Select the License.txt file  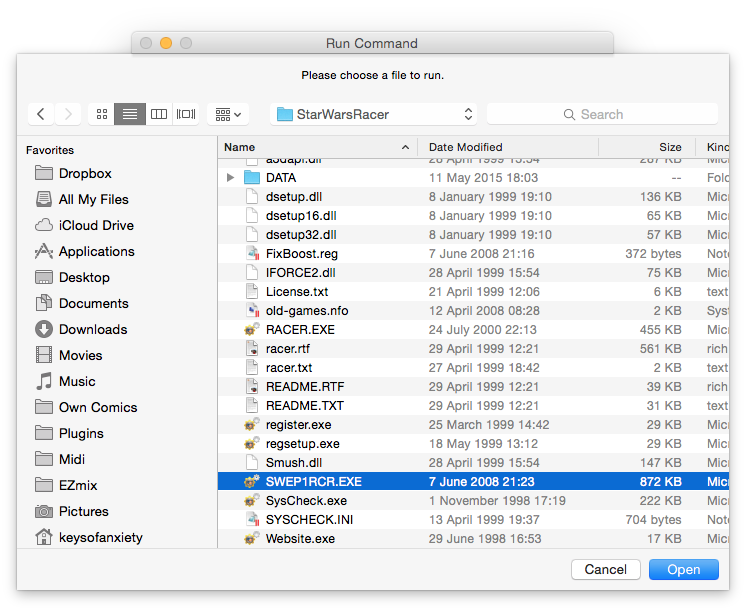473,292
